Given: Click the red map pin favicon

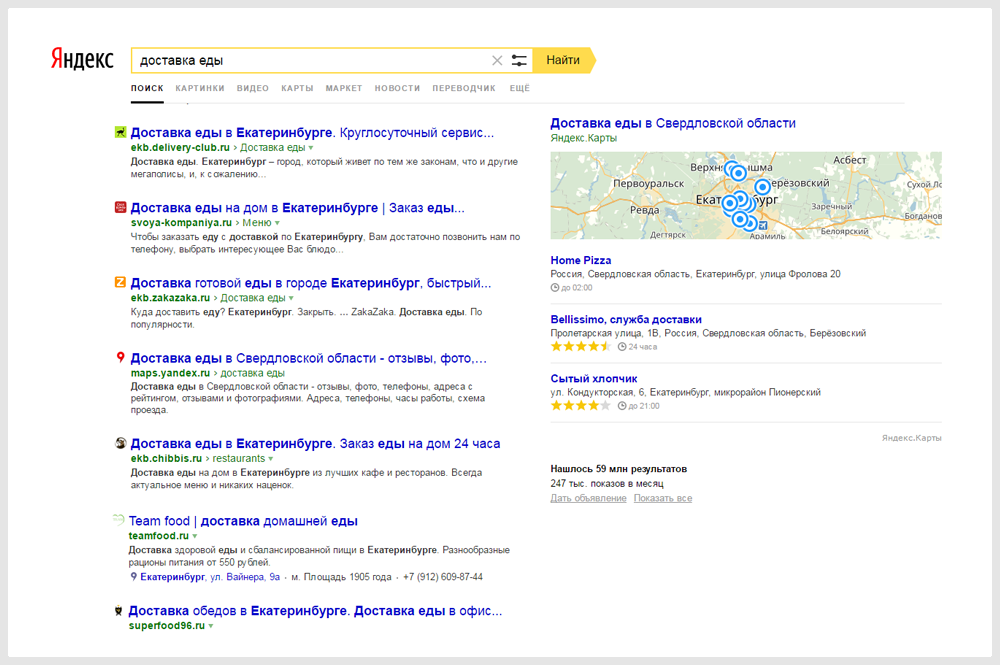Looking at the screenshot, I should pyautogui.click(x=121, y=358).
